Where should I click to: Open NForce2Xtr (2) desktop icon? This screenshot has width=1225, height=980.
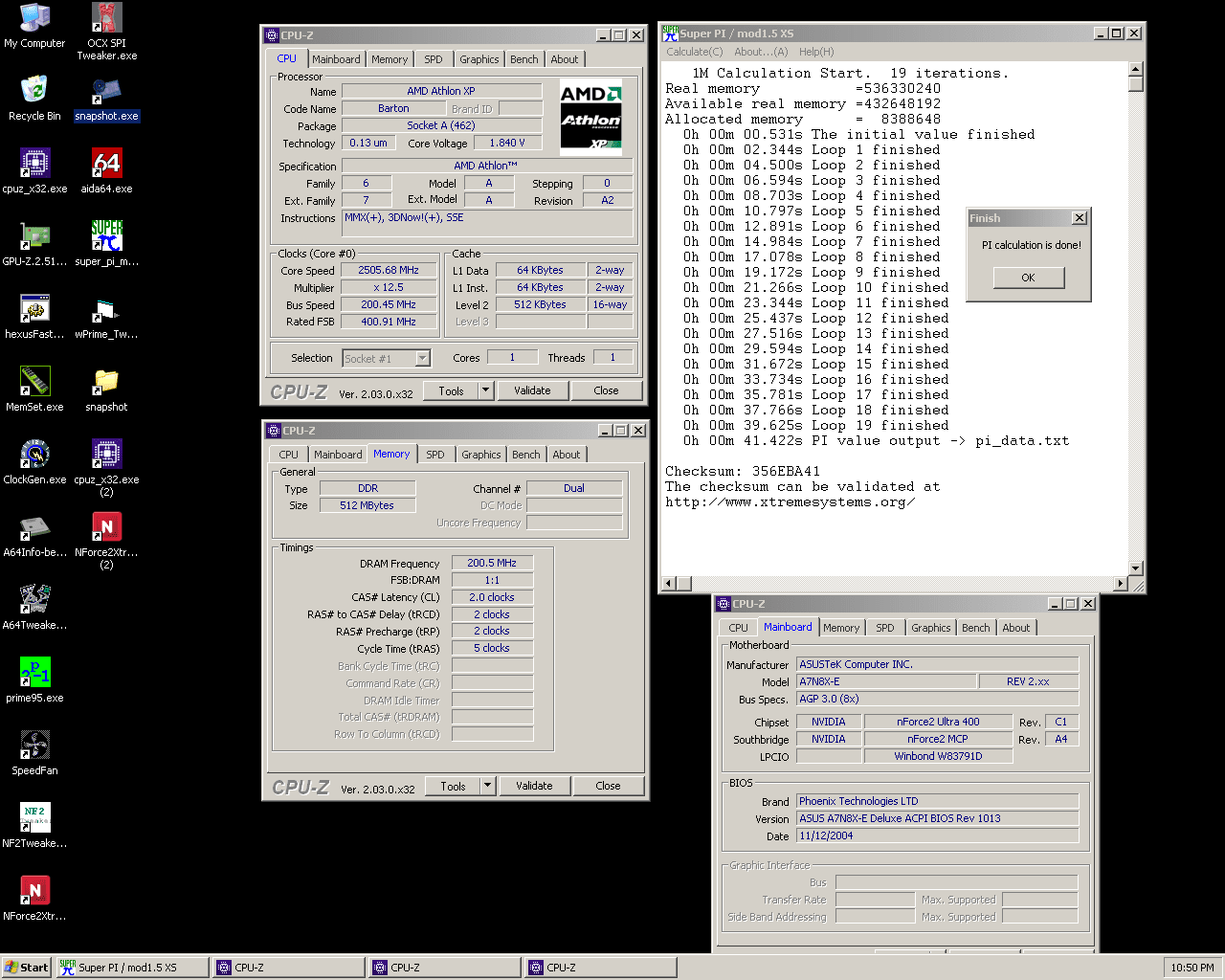point(106,541)
